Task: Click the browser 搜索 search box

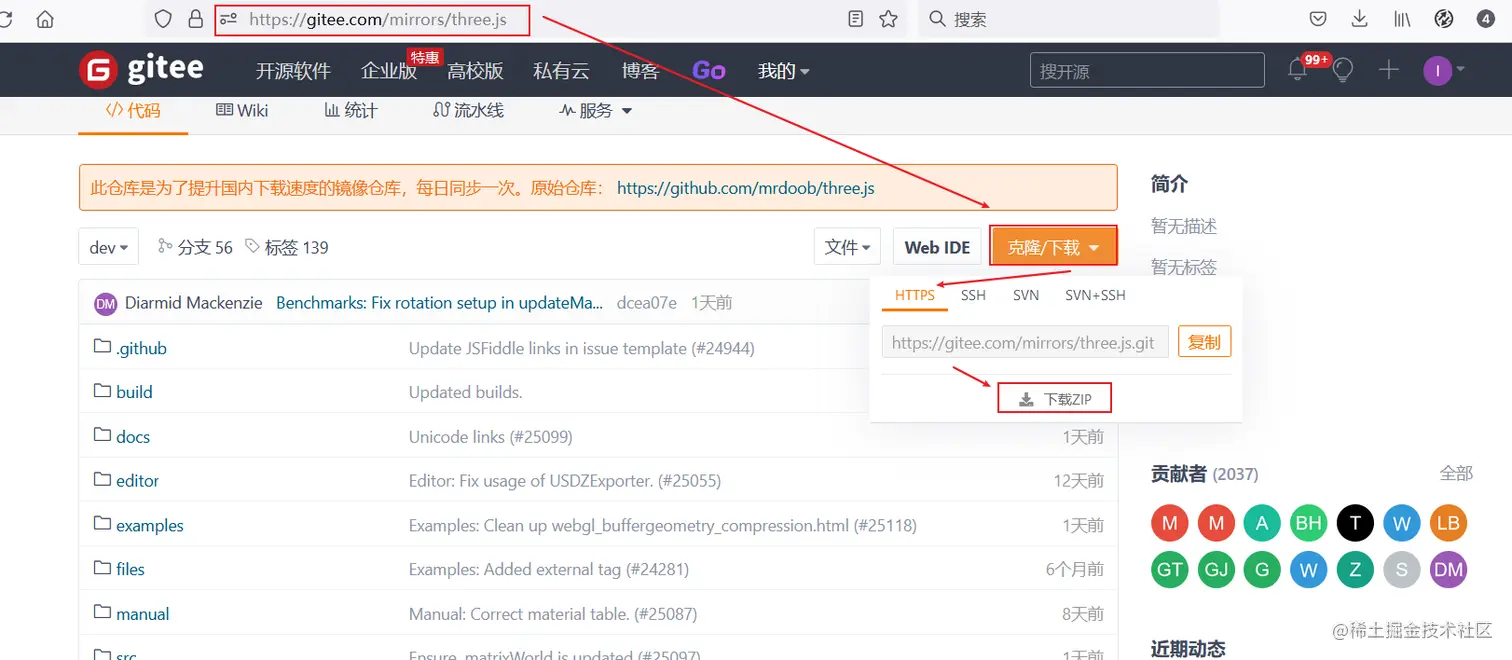Action: (1068, 19)
